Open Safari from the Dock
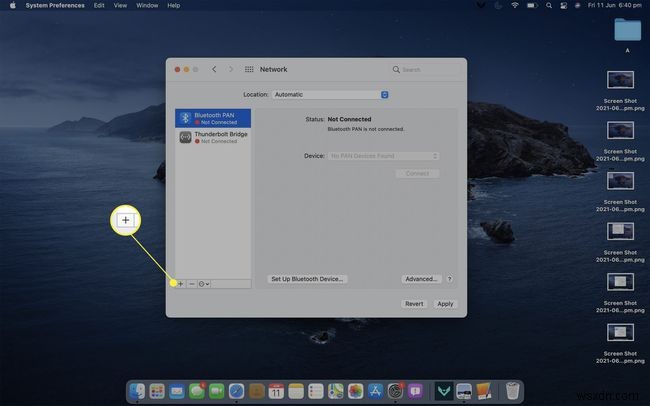Image resolution: width=650 pixels, height=406 pixels. [x=236, y=391]
